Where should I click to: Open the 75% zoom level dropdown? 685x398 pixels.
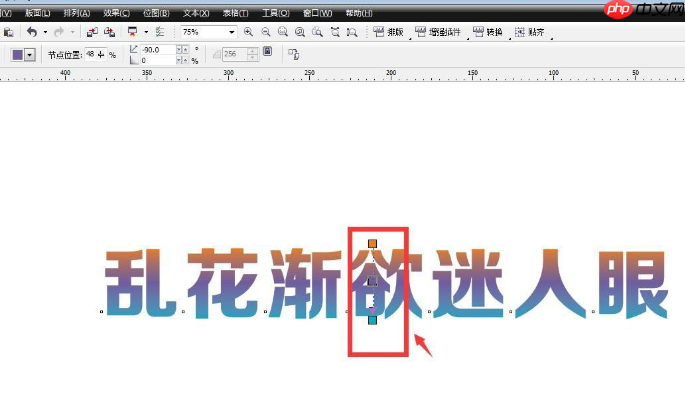(x=232, y=32)
